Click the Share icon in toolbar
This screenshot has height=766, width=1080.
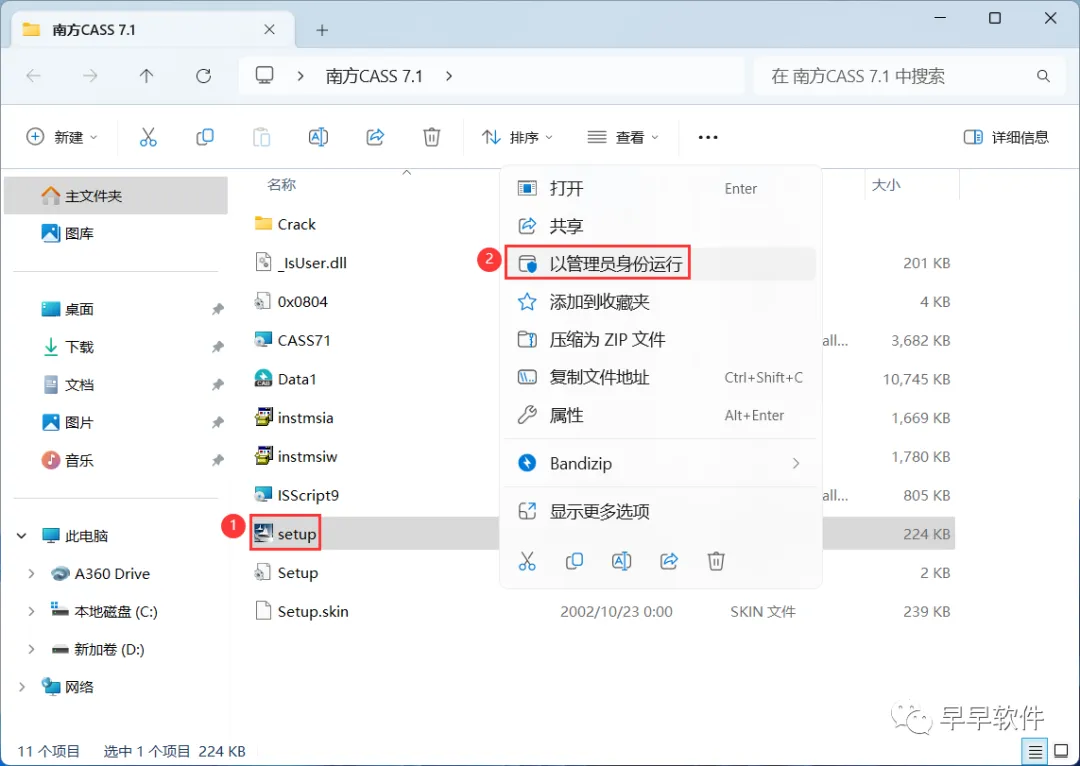pyautogui.click(x=375, y=137)
